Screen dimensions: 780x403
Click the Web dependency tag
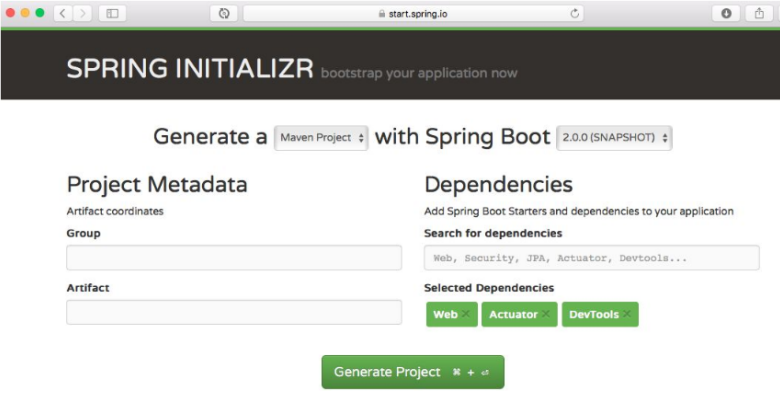452,314
